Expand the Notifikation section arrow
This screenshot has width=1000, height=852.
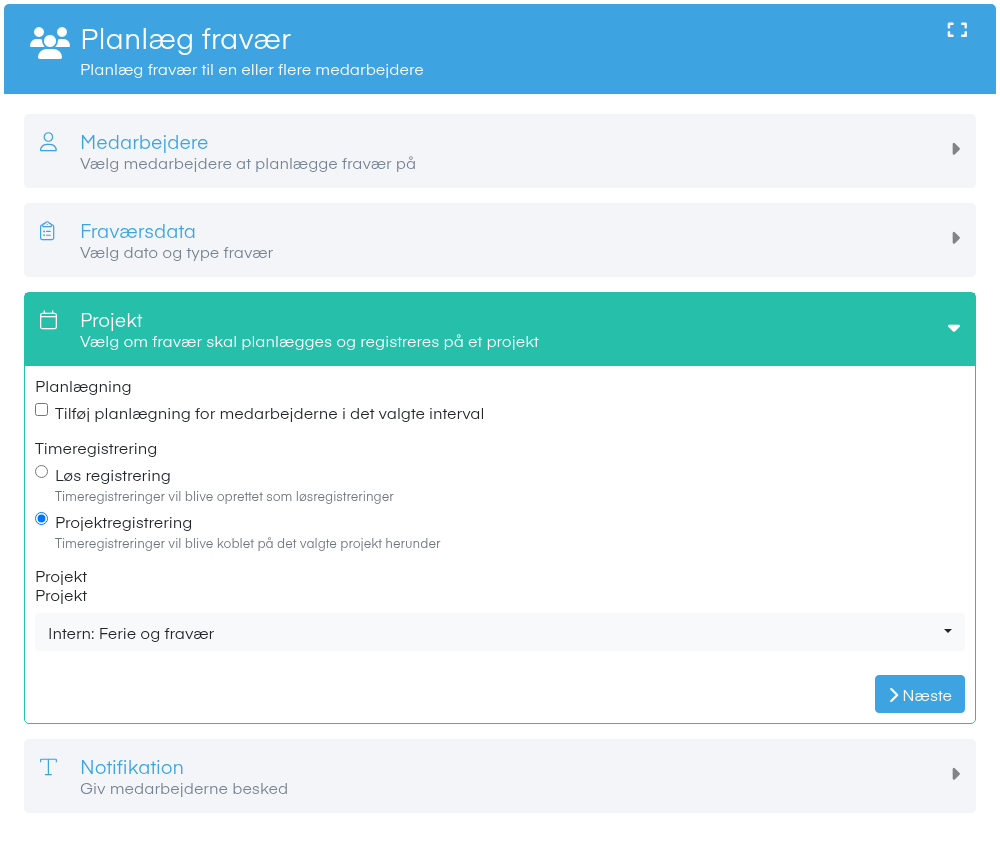955,774
